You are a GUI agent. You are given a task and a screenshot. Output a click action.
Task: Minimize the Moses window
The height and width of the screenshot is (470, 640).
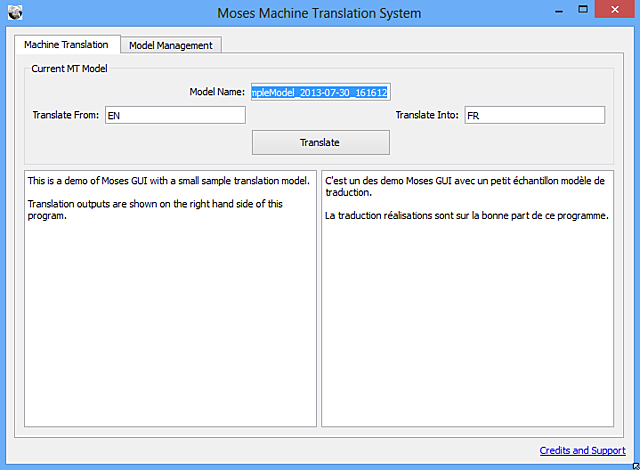pyautogui.click(x=559, y=11)
